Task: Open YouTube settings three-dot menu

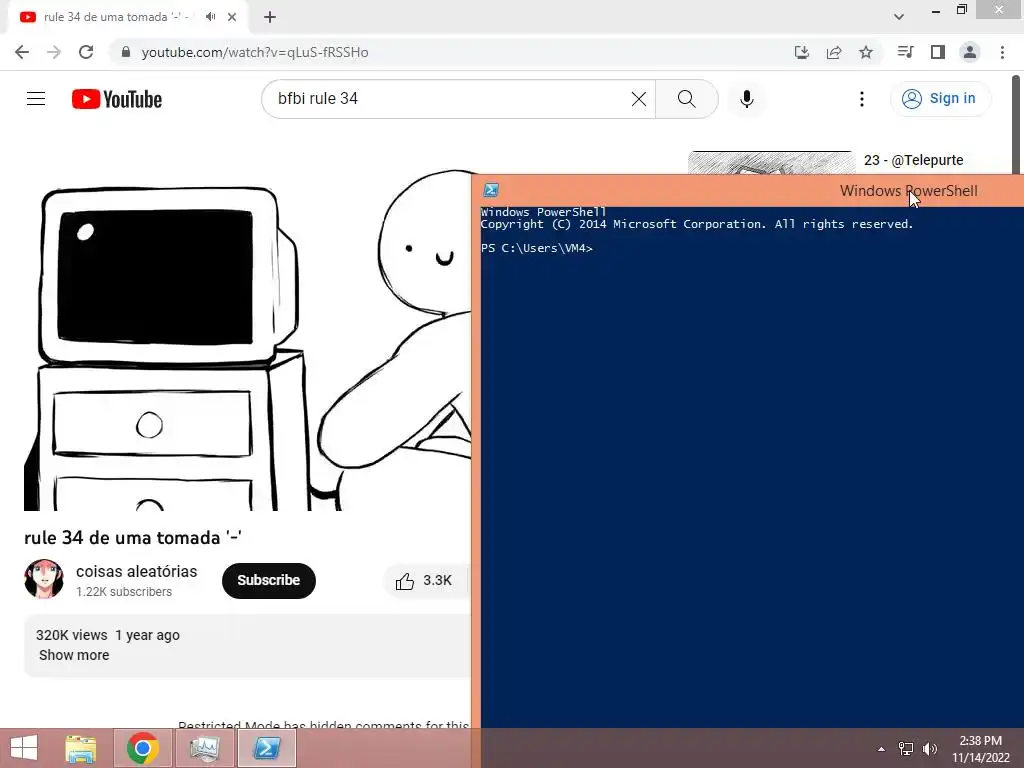Action: click(862, 99)
